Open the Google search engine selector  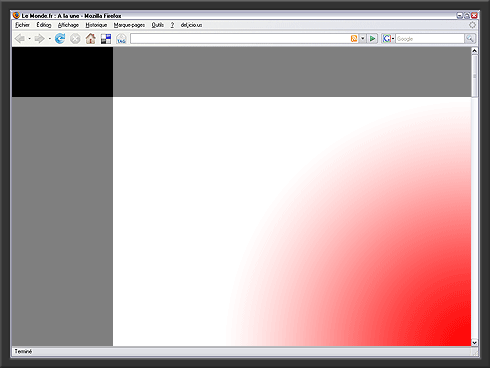click(388, 39)
